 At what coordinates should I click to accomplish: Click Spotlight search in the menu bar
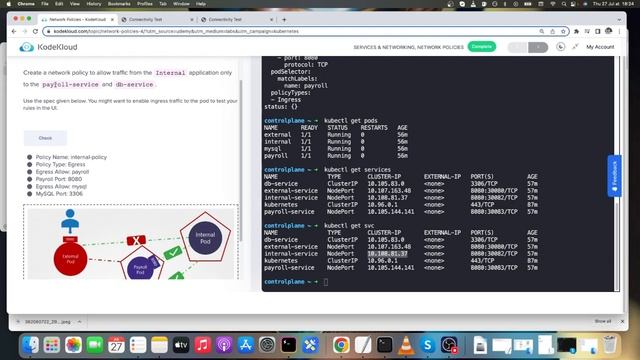(x=564, y=4)
